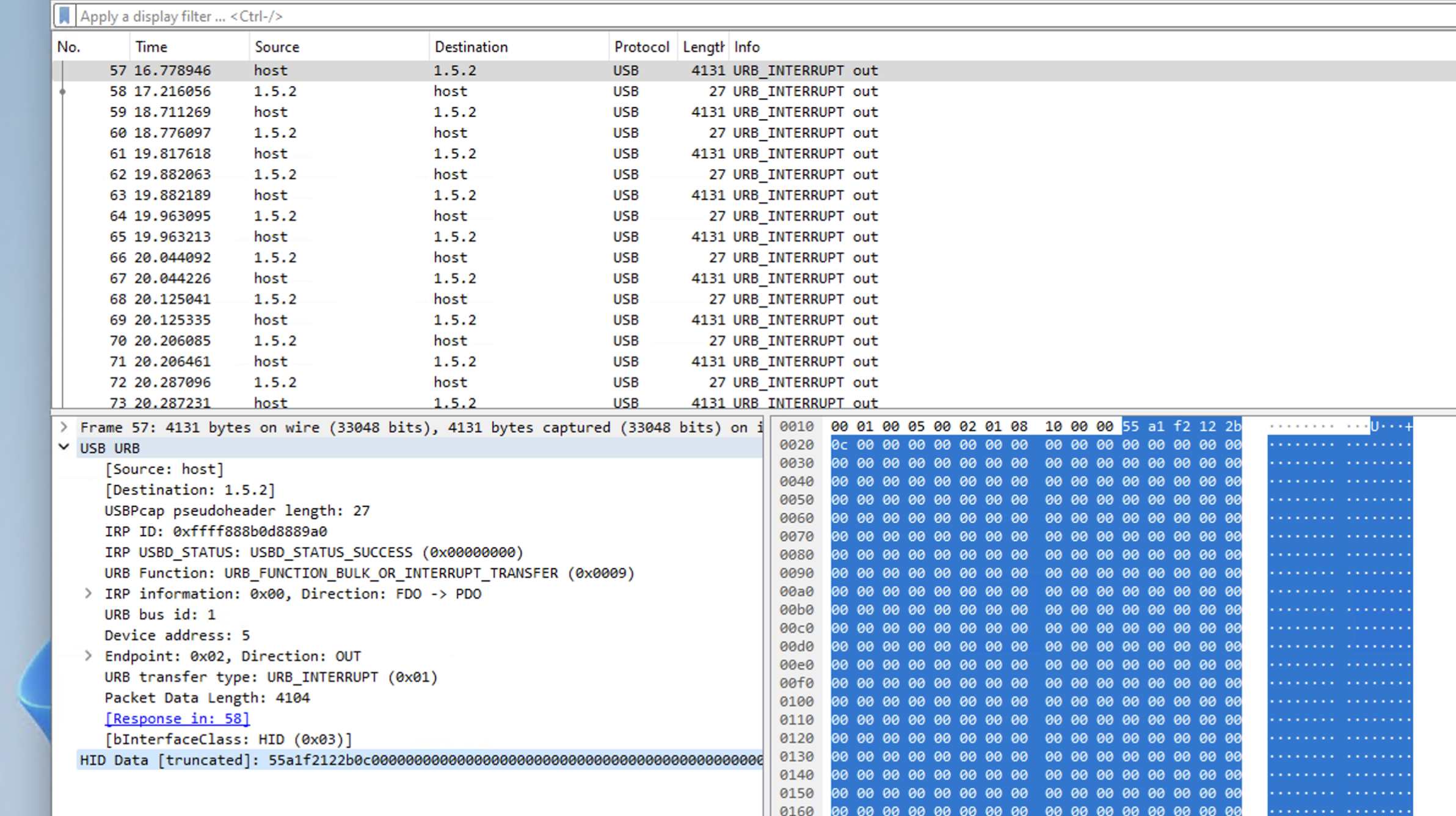Select the Packet Data Length field
This screenshot has width=1456, height=816.
(x=207, y=698)
